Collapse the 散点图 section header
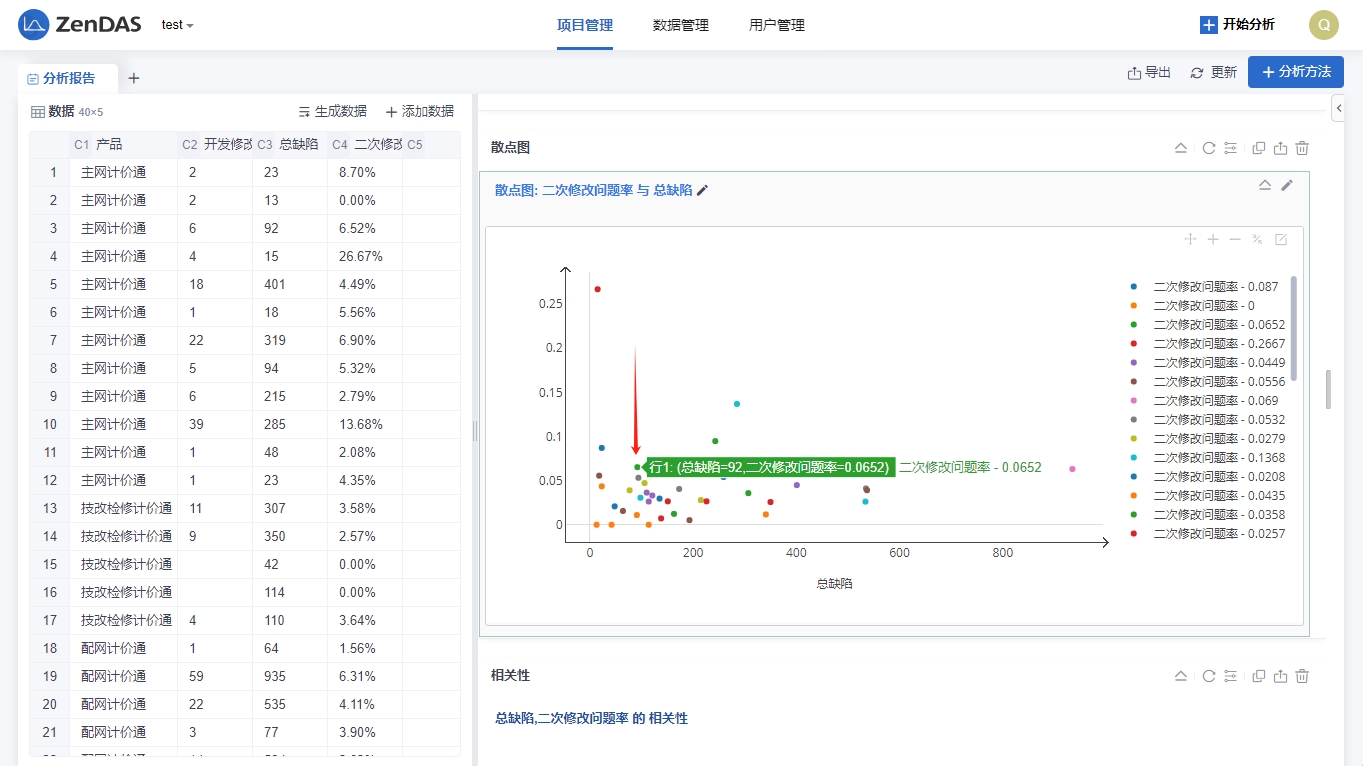Screen dimensions: 1363x766 point(1180,148)
